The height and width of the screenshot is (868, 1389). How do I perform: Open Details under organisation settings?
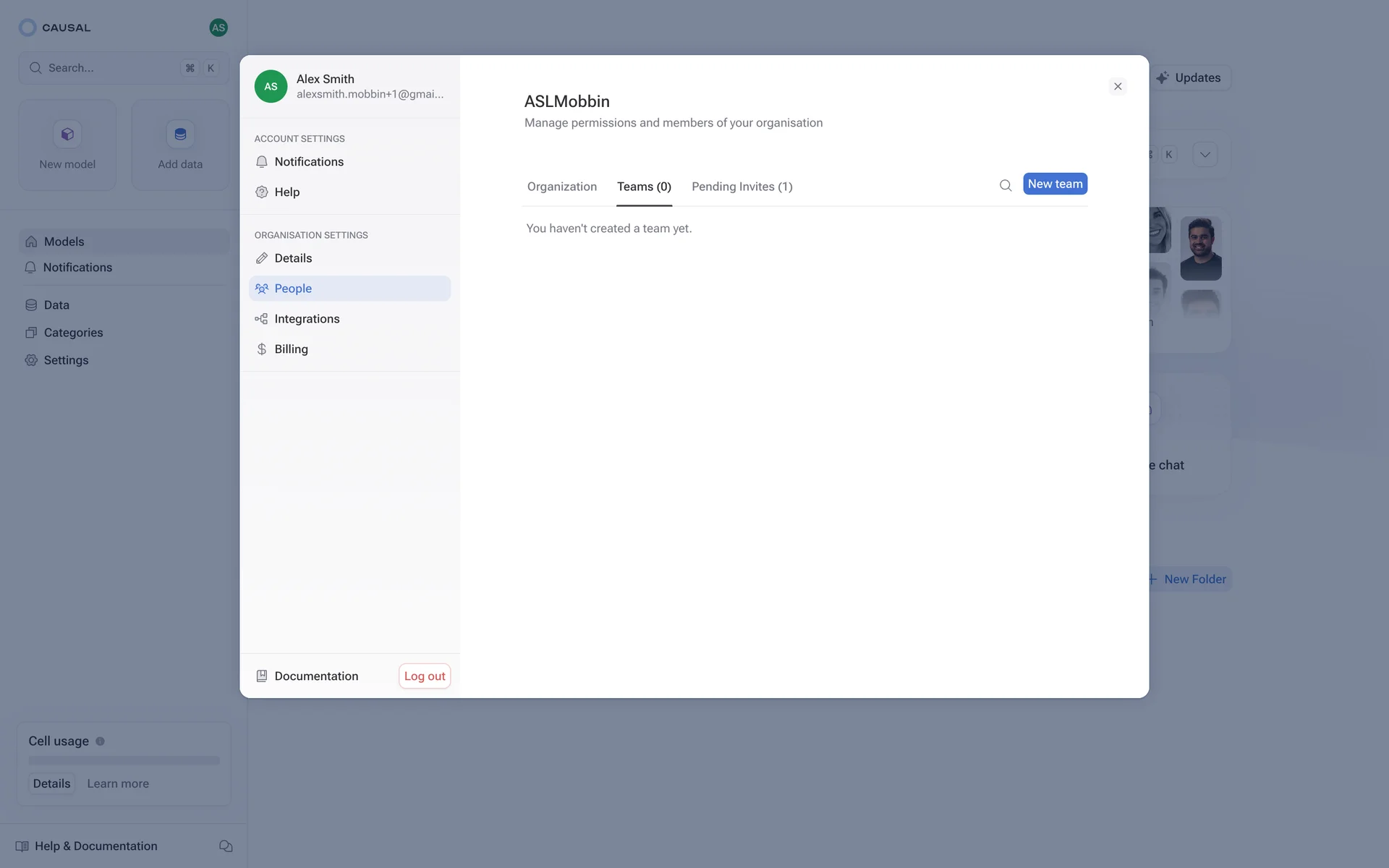[x=293, y=258]
